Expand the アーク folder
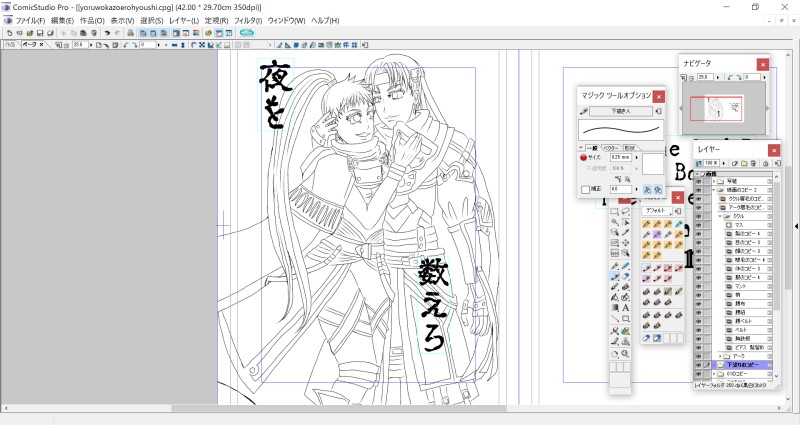The width and height of the screenshot is (800, 425). pyautogui.click(x=721, y=356)
